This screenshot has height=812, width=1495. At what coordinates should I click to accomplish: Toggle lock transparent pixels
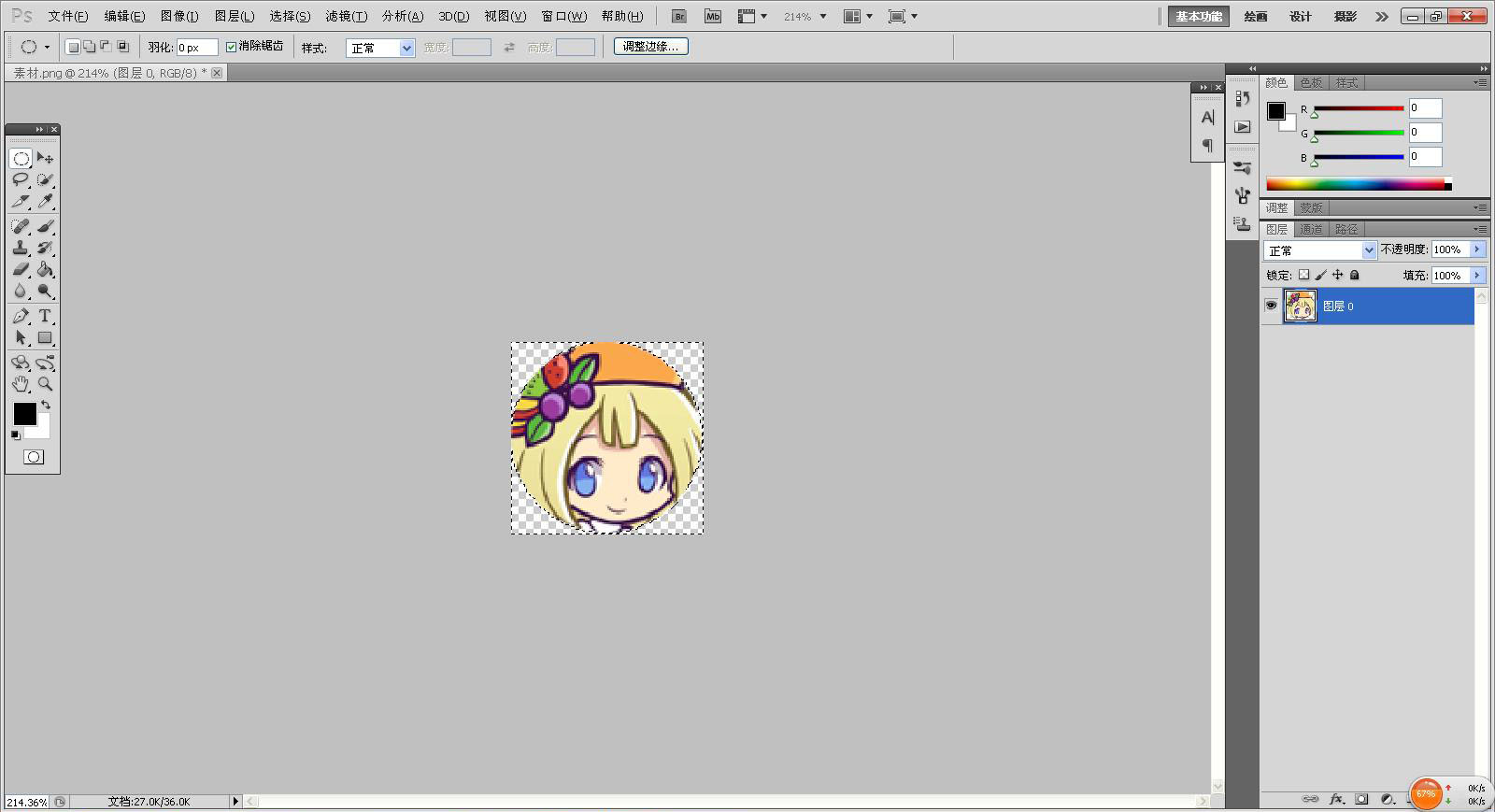(1304, 275)
